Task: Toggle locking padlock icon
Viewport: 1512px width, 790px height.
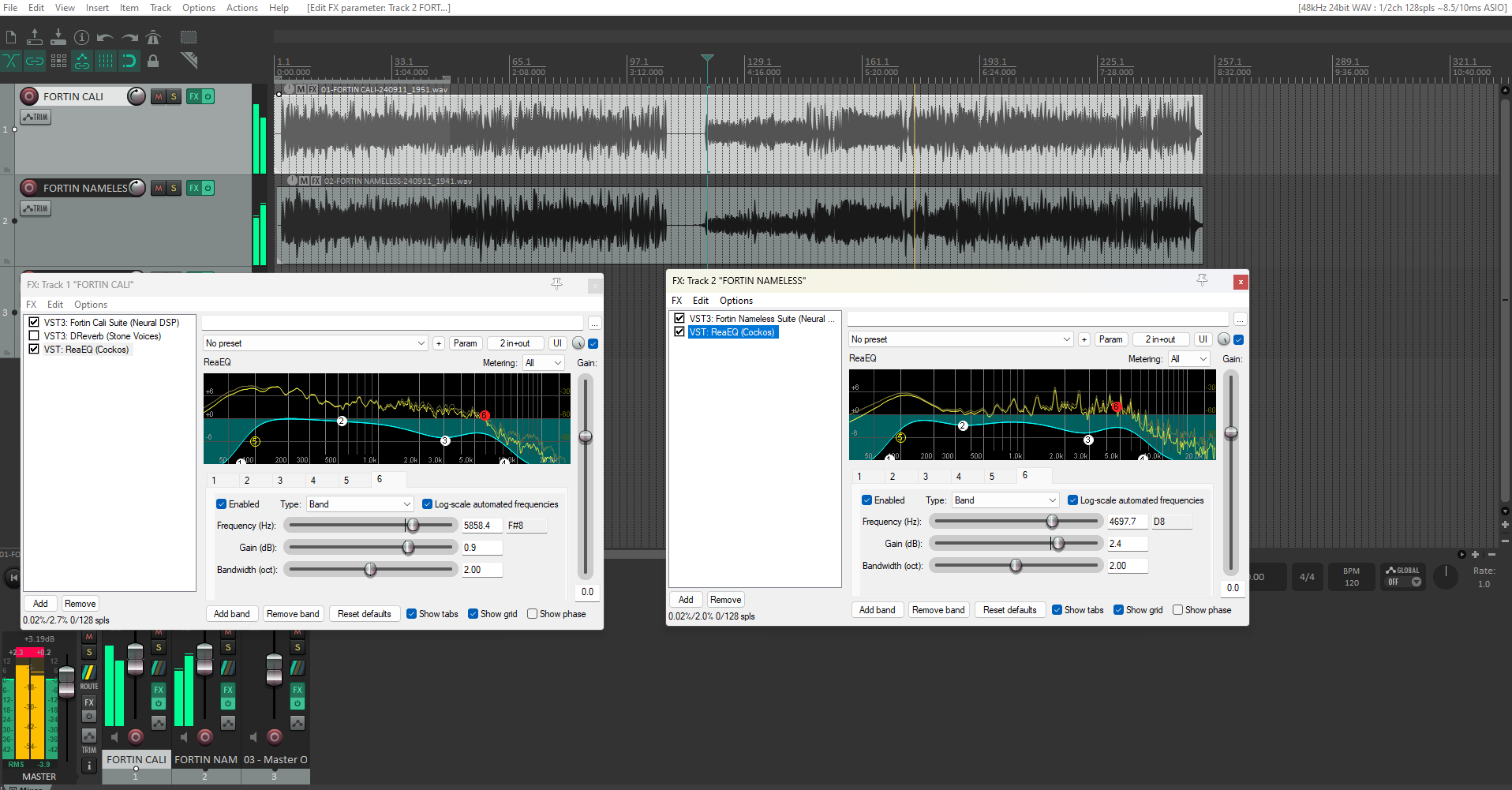Action: (153, 61)
